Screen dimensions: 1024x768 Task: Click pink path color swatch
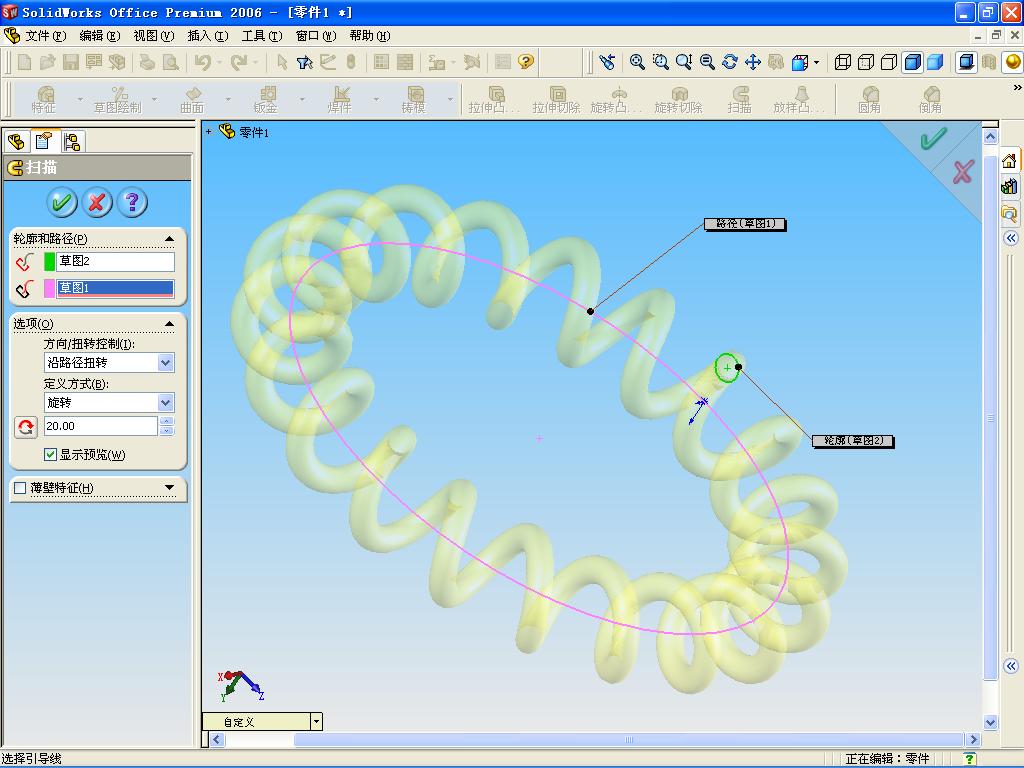[49, 288]
